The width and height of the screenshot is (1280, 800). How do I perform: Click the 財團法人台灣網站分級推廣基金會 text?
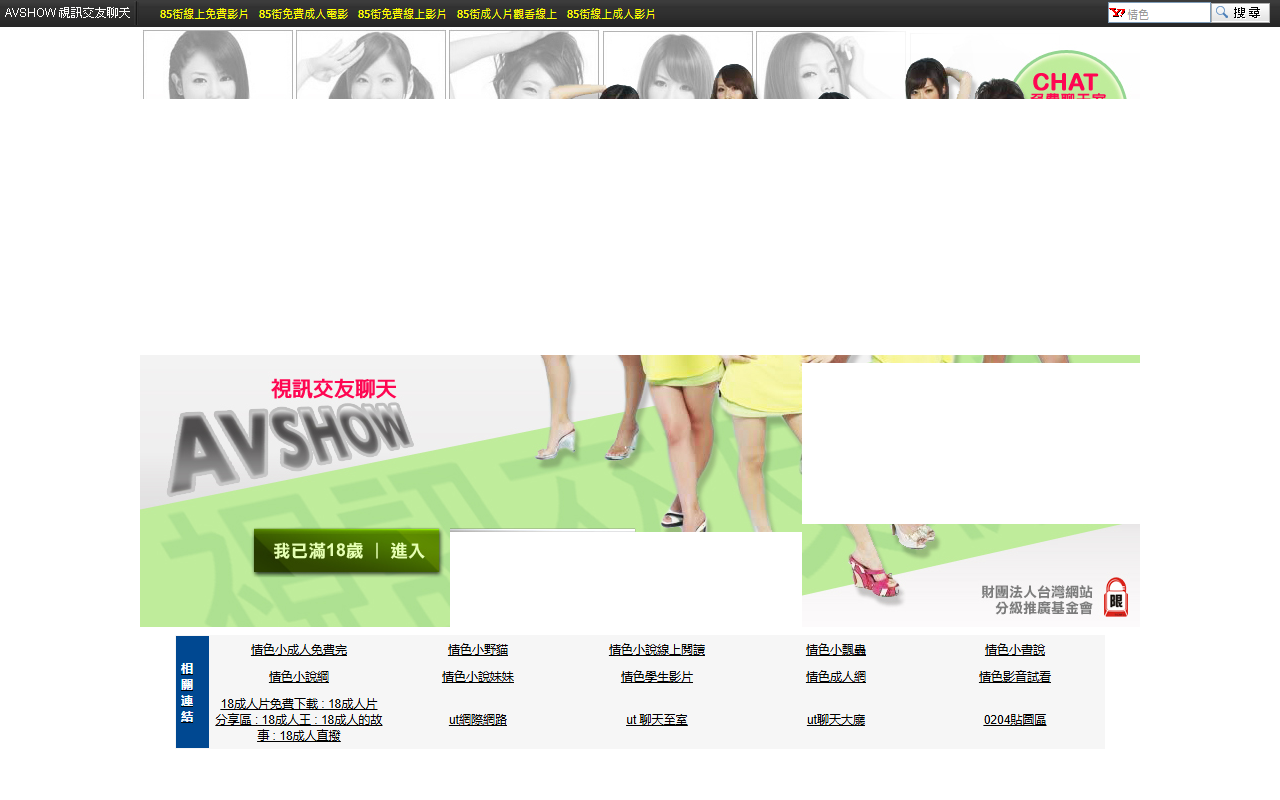1037,599
